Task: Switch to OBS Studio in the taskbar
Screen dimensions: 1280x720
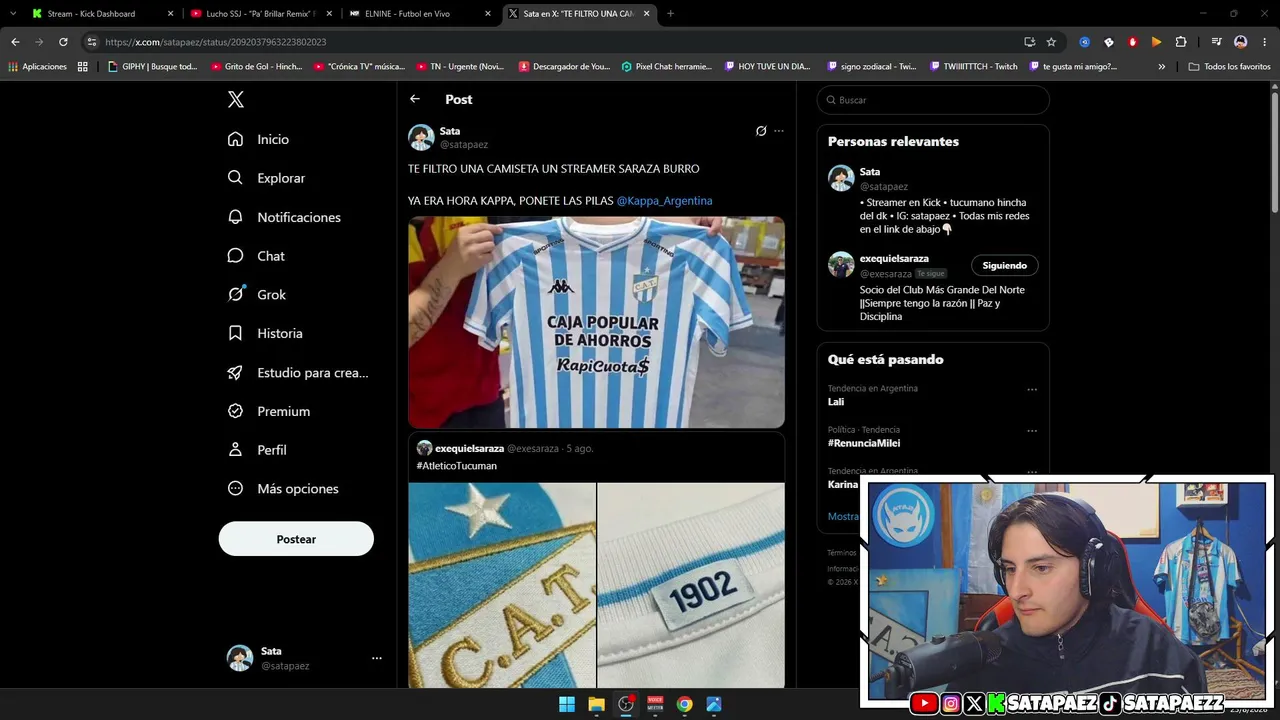Action: click(x=626, y=704)
